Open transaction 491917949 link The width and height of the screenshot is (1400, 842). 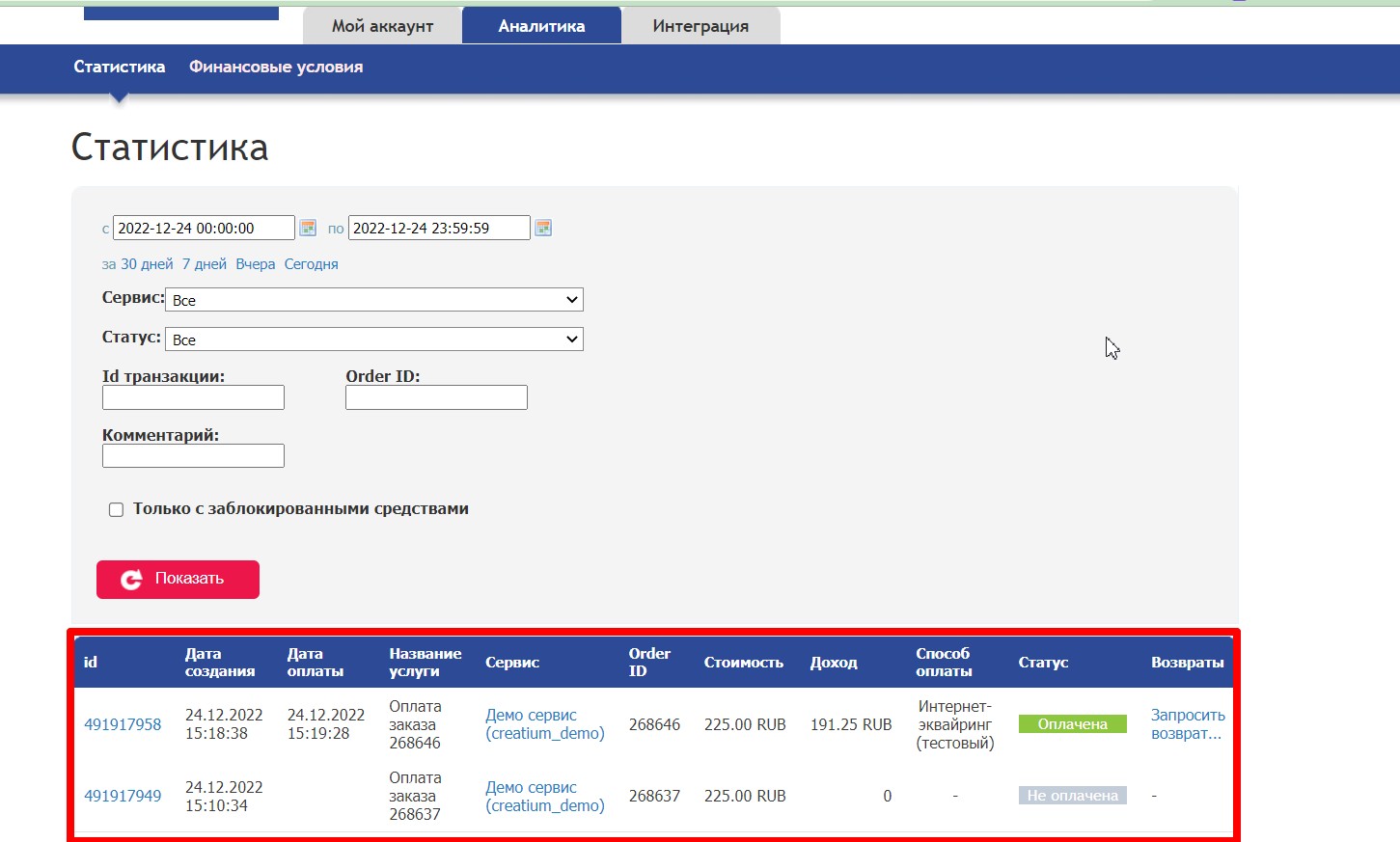[x=123, y=796]
